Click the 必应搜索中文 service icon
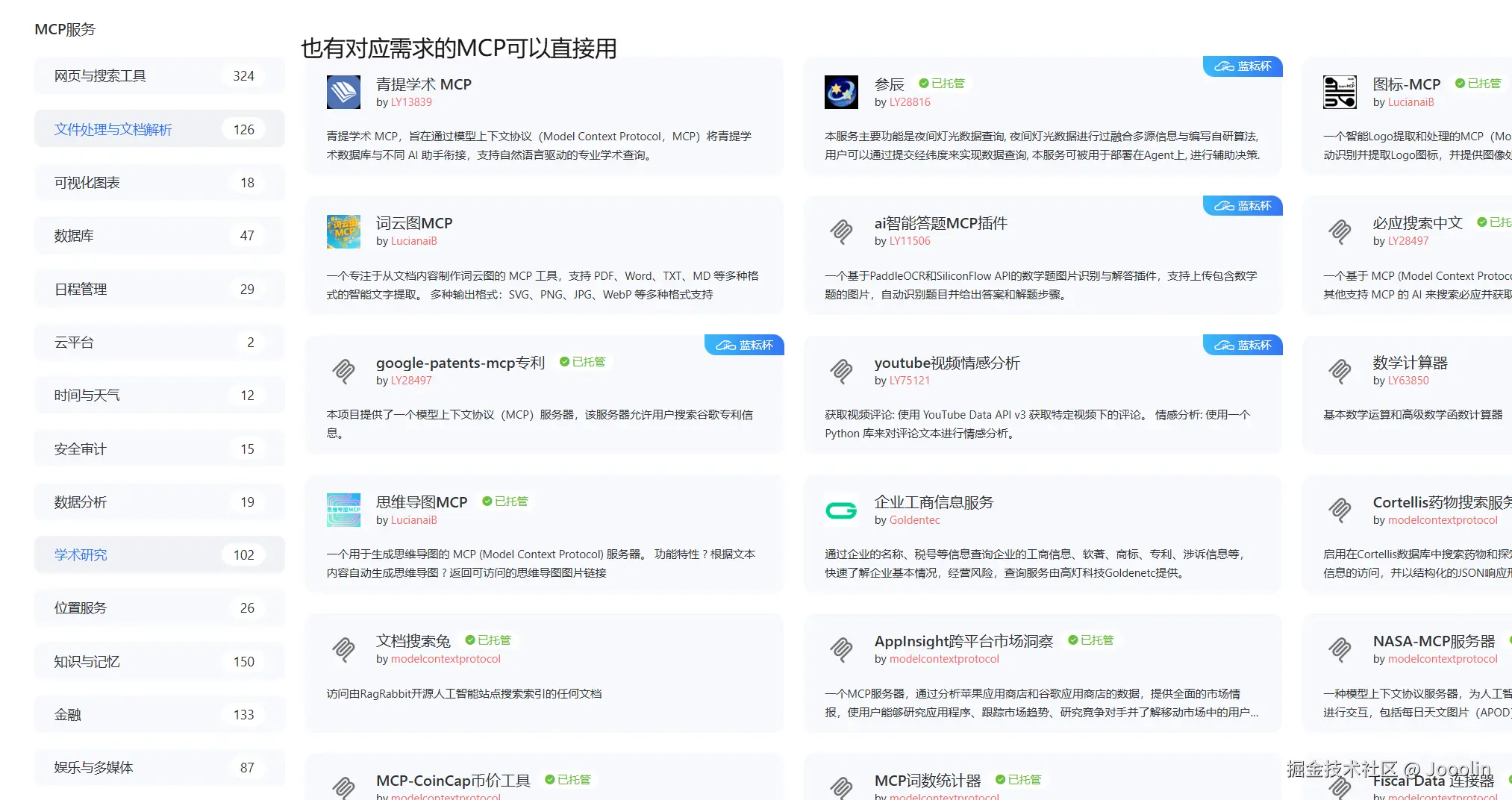The width and height of the screenshot is (1512, 800). click(1340, 231)
